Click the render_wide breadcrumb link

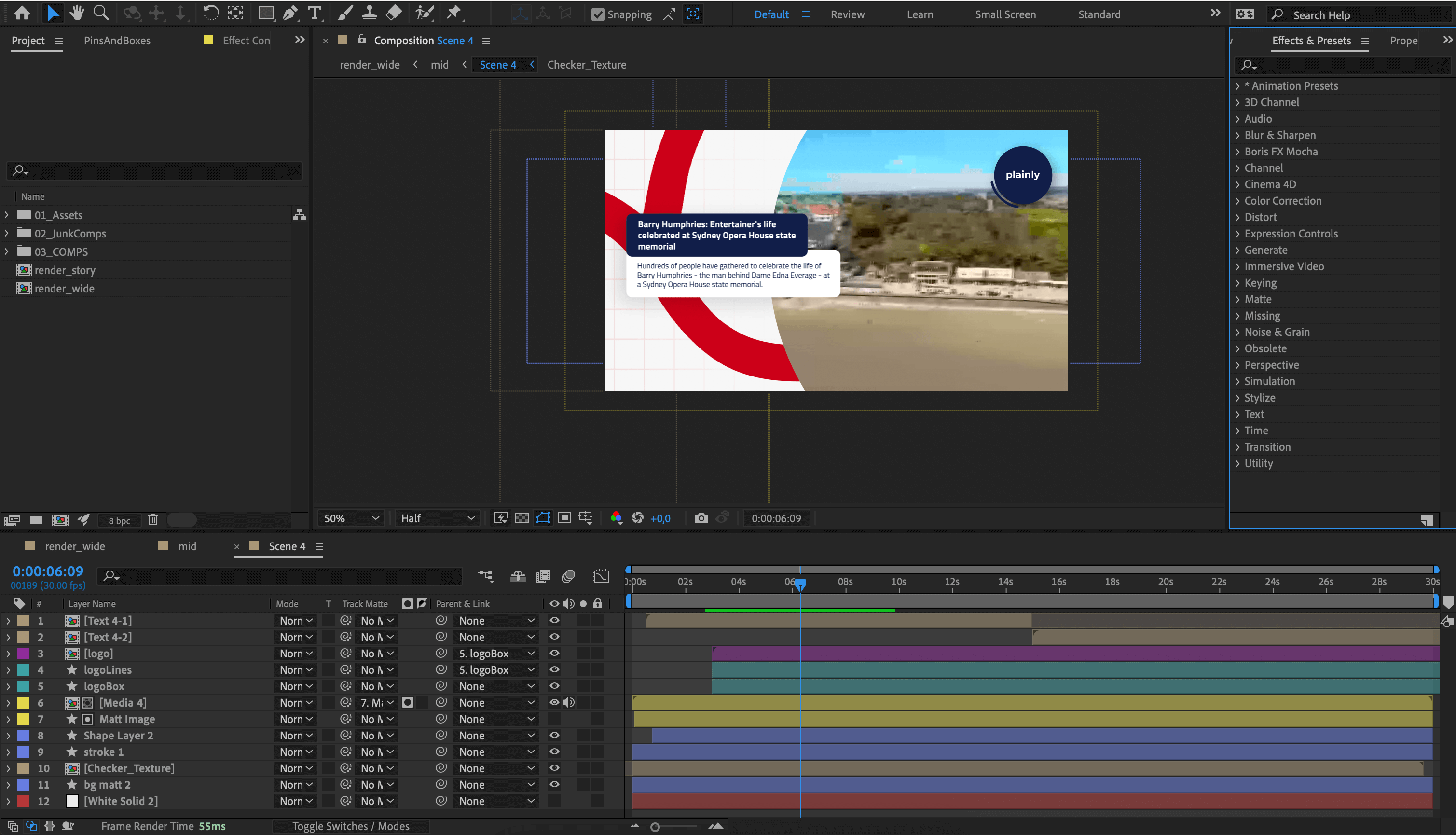click(x=369, y=64)
